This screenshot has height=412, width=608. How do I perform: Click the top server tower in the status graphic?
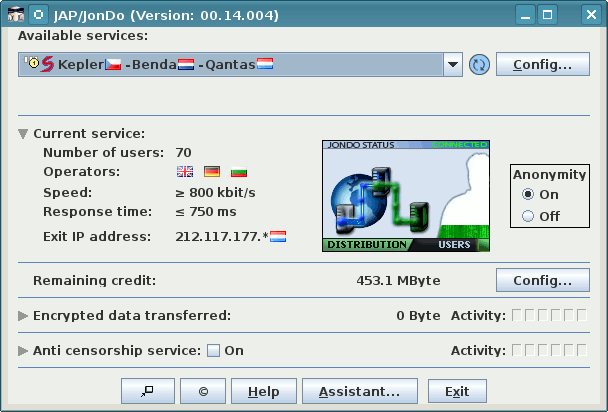(381, 181)
